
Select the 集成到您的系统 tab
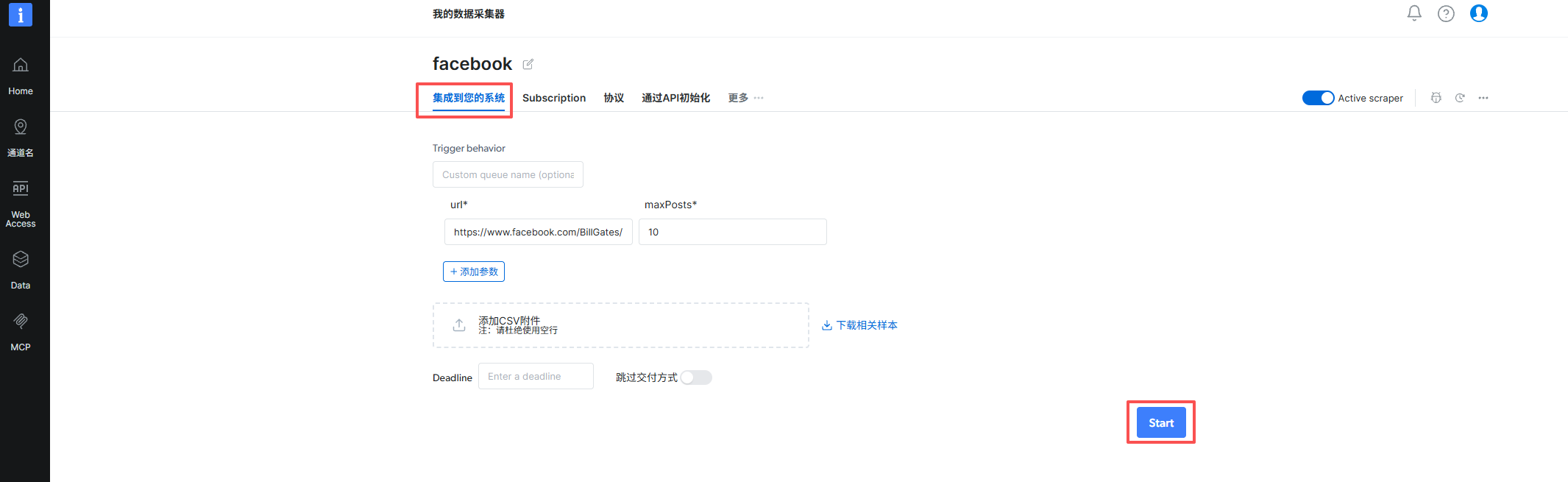pos(469,98)
